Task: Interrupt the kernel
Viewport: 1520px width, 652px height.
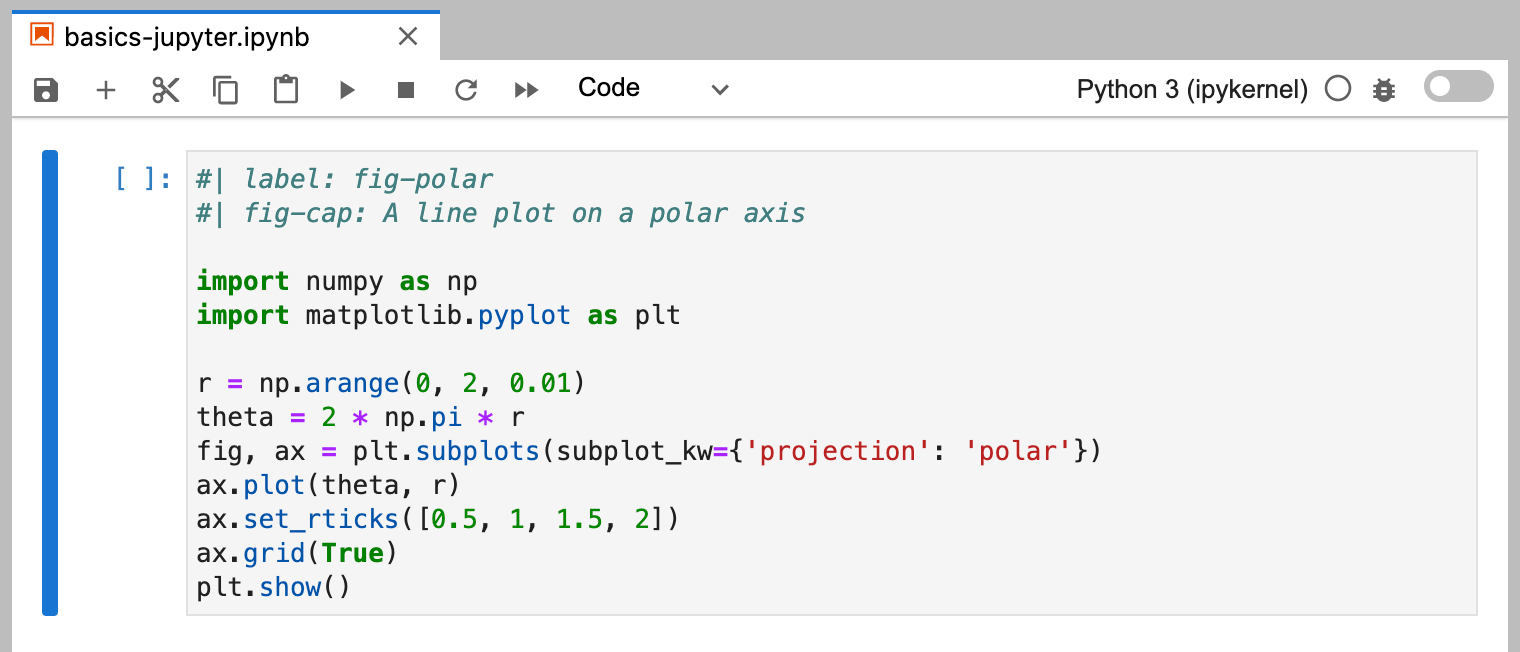Action: [406, 89]
